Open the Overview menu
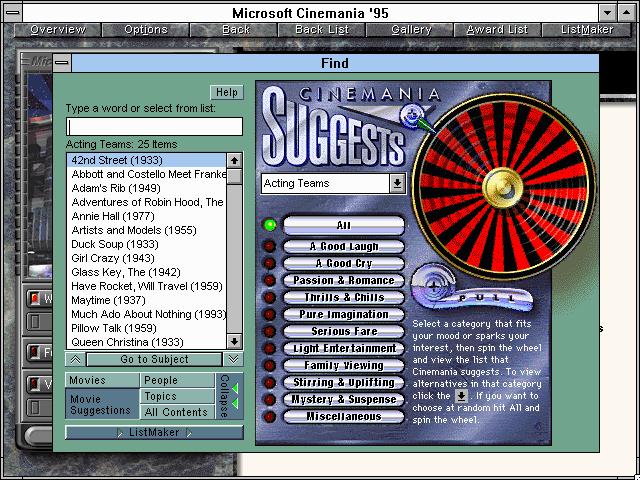The height and width of the screenshot is (480, 640). click(x=58, y=30)
